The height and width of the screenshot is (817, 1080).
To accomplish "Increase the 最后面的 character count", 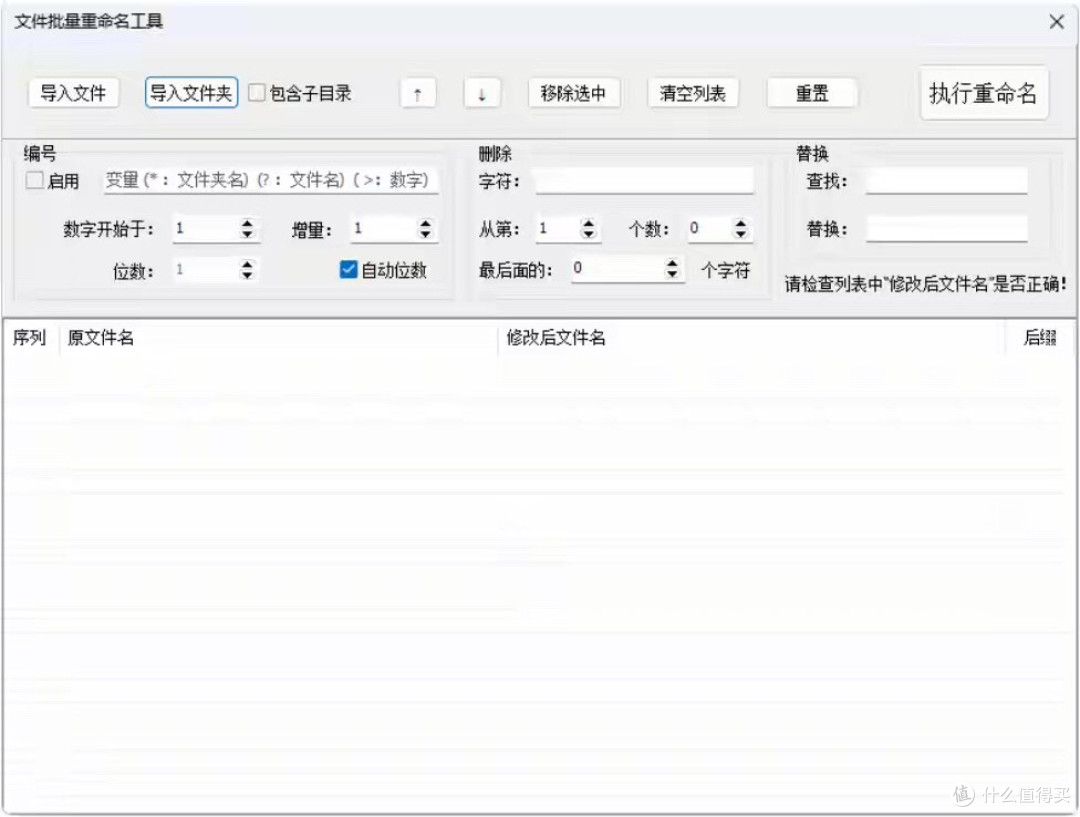I will tap(672, 263).
